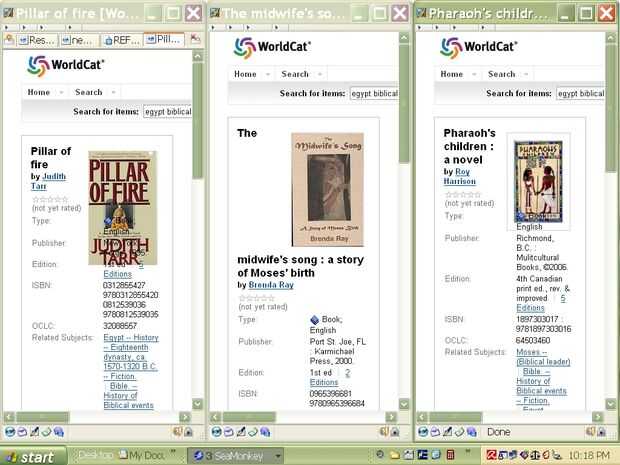Open ChatZilla icon in Pharaoh's children status bar
620x465 pixels.
472,432
